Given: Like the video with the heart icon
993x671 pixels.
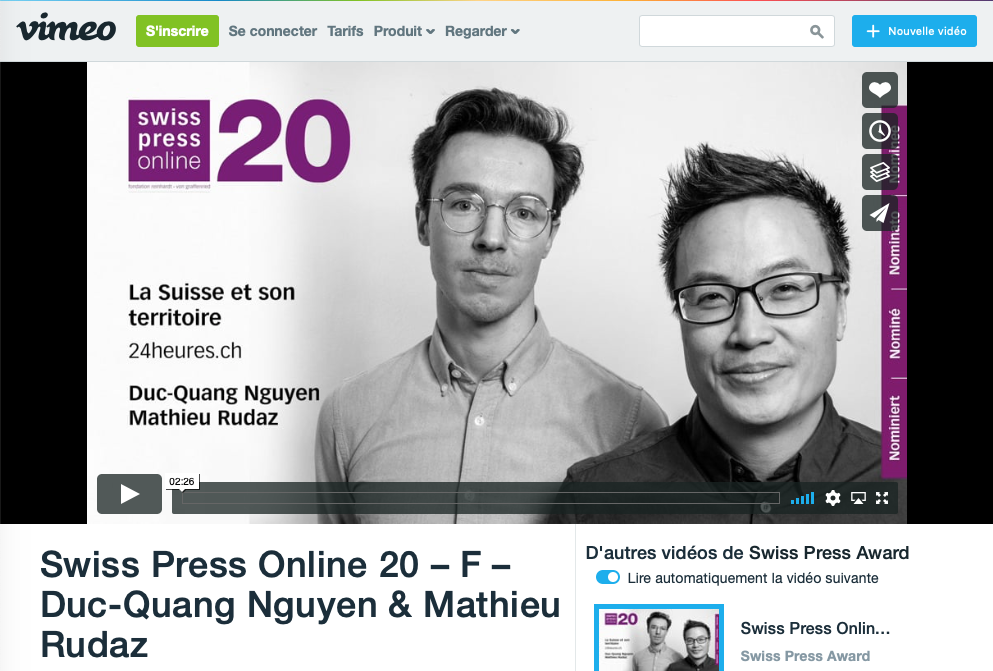Looking at the screenshot, I should (x=880, y=90).
